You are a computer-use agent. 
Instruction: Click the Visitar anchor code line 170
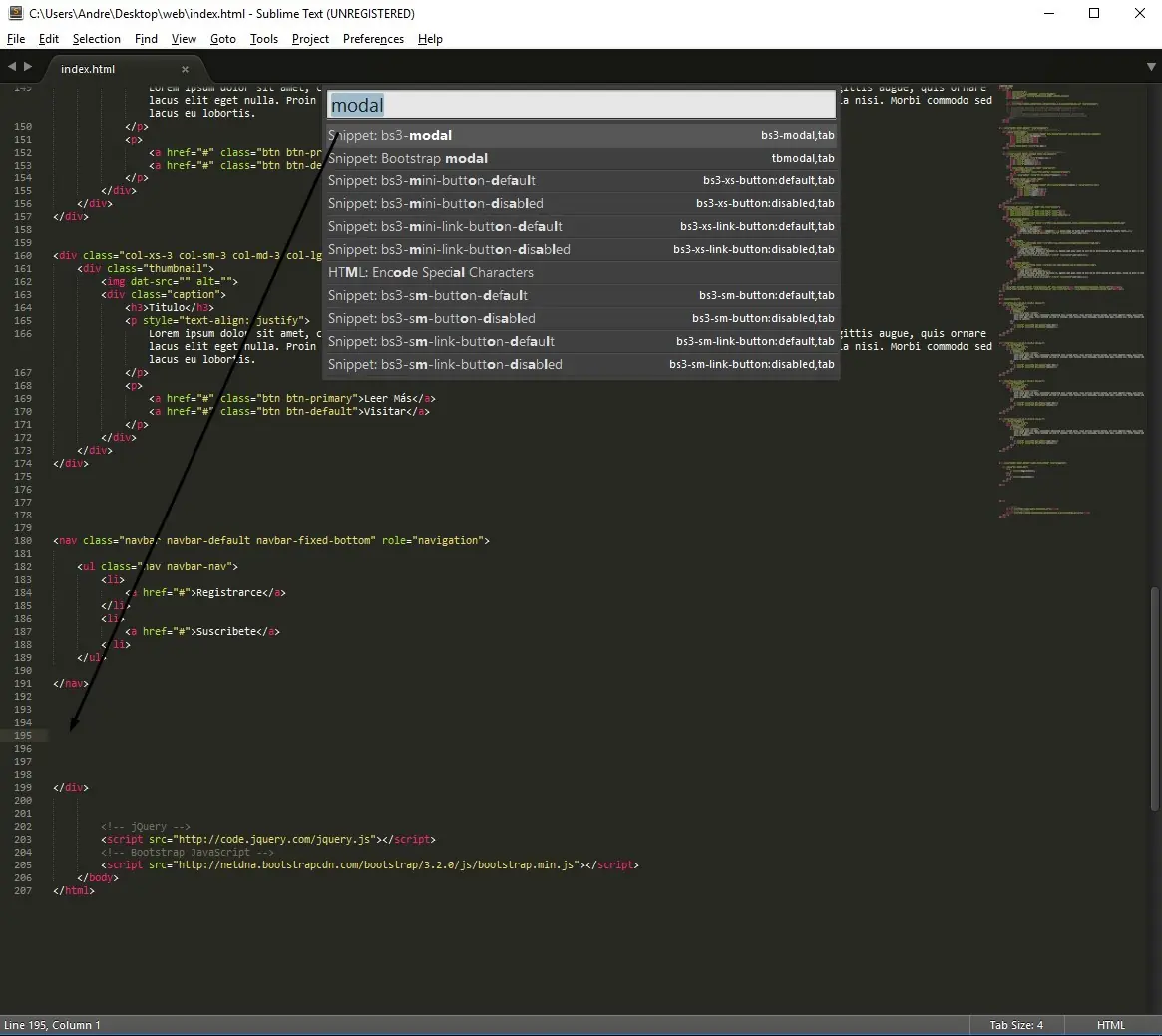click(289, 411)
